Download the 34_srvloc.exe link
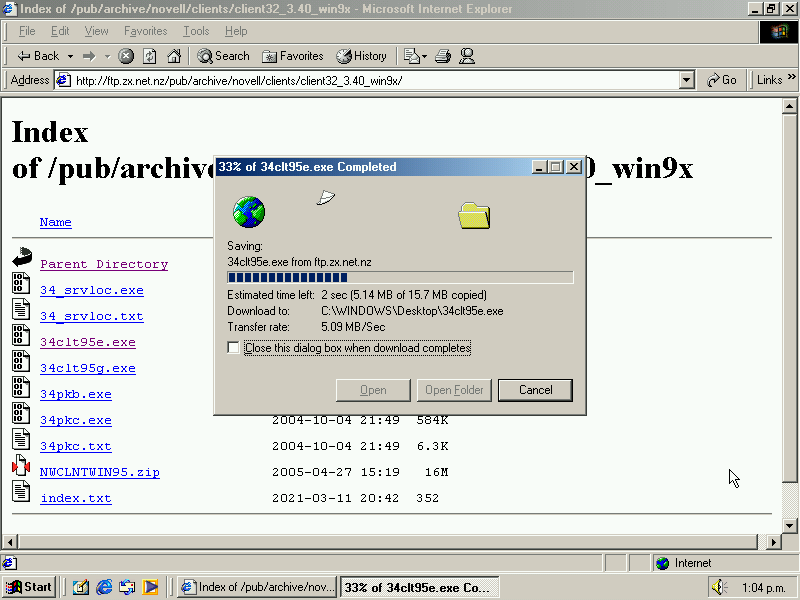Viewport: 800px width, 600px height. (92, 290)
